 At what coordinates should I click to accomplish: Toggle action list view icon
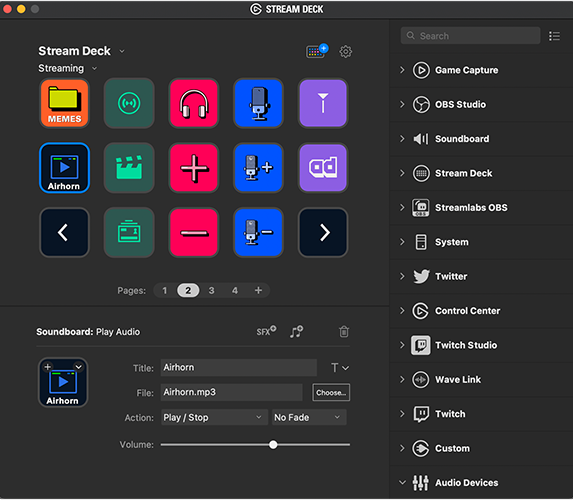[554, 36]
